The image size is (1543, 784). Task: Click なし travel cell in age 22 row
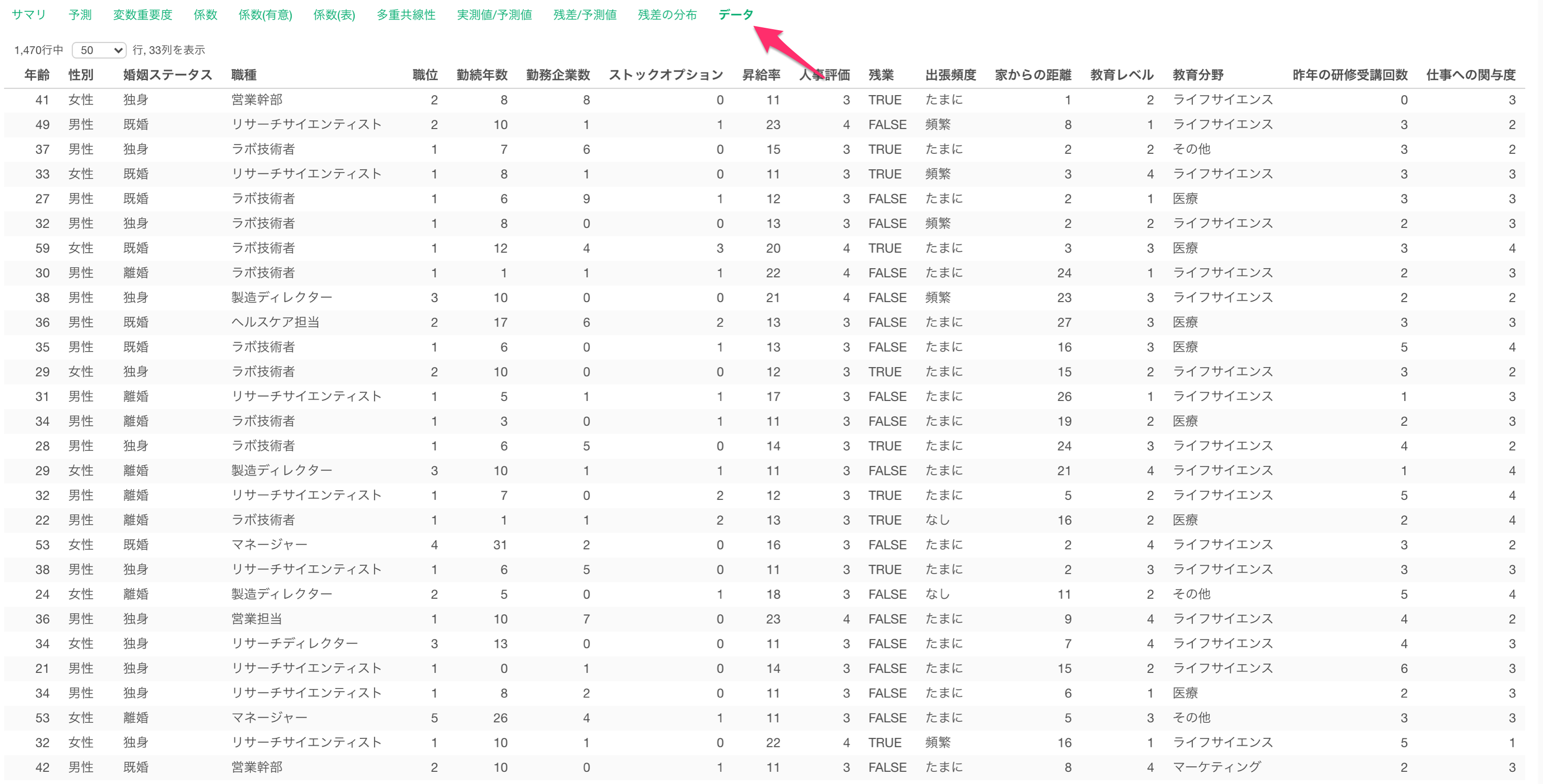[x=938, y=520]
